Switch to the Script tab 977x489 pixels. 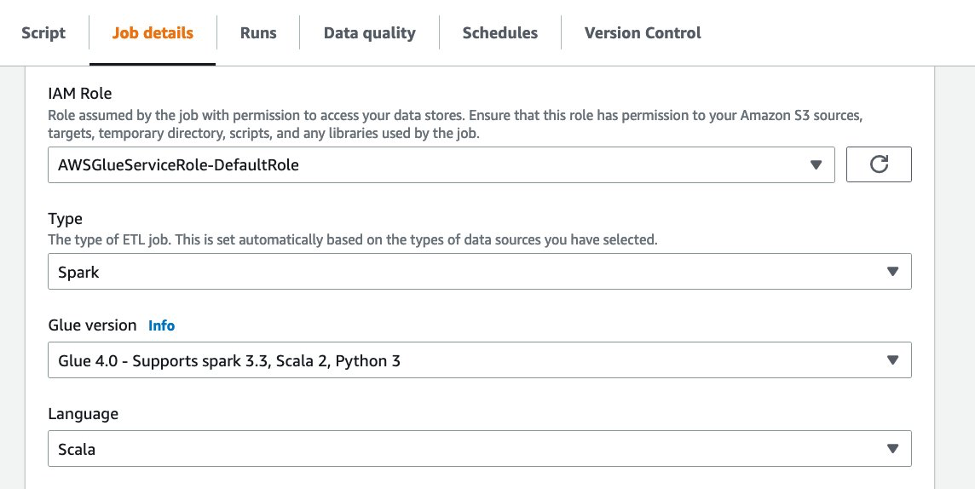coord(43,33)
